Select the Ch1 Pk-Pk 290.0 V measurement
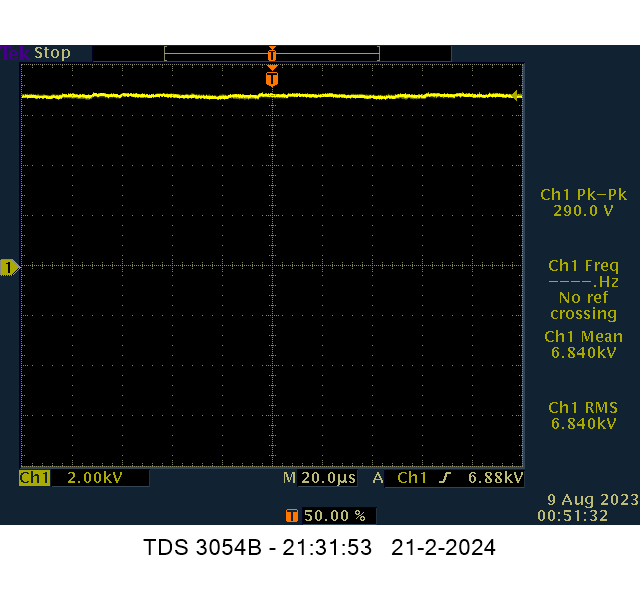 [x=583, y=203]
